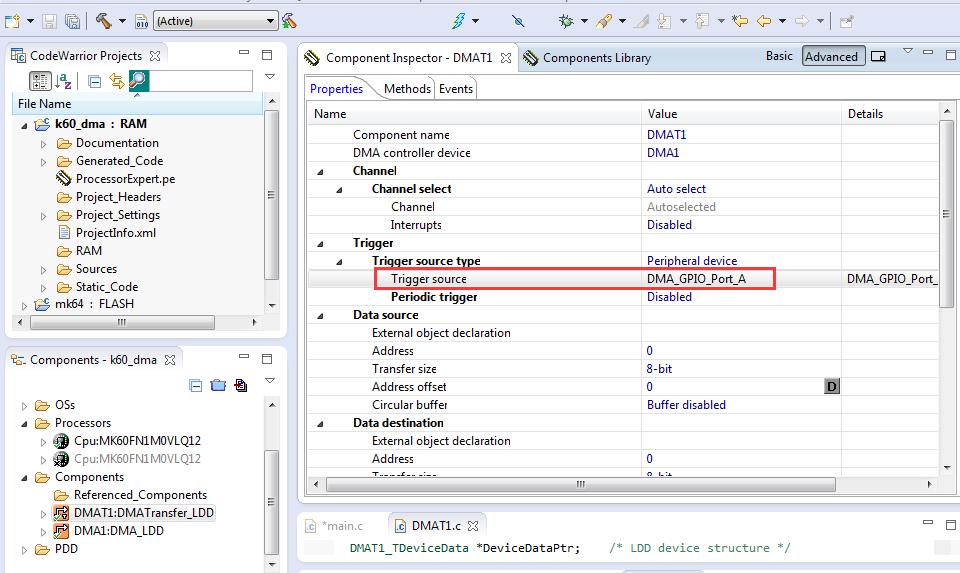This screenshot has height=573, width=960.
Task: Click the magnifier filter icon in Projects
Action: [x=138, y=81]
